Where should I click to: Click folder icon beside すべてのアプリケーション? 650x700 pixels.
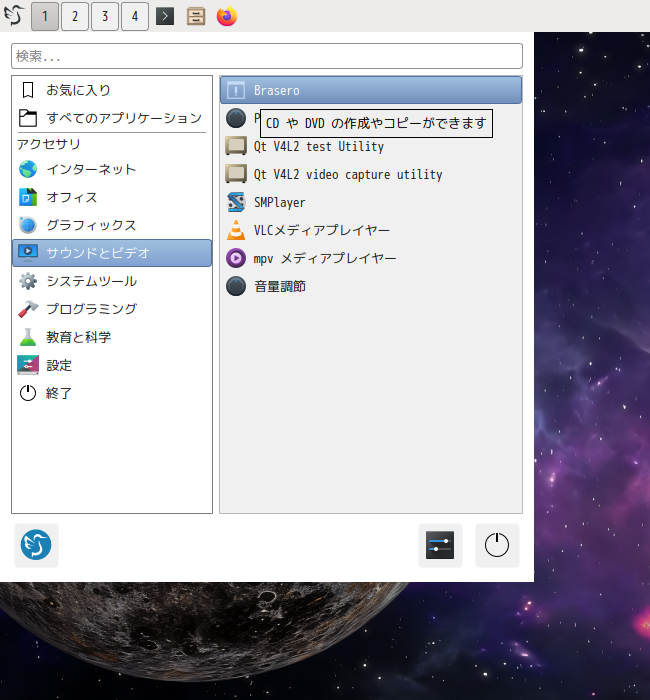(x=28, y=118)
